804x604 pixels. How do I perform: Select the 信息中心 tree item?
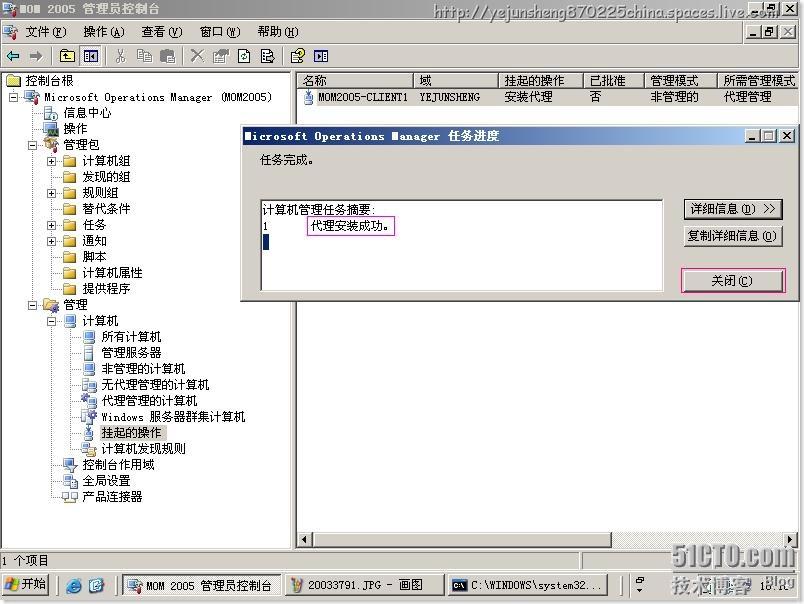point(87,113)
